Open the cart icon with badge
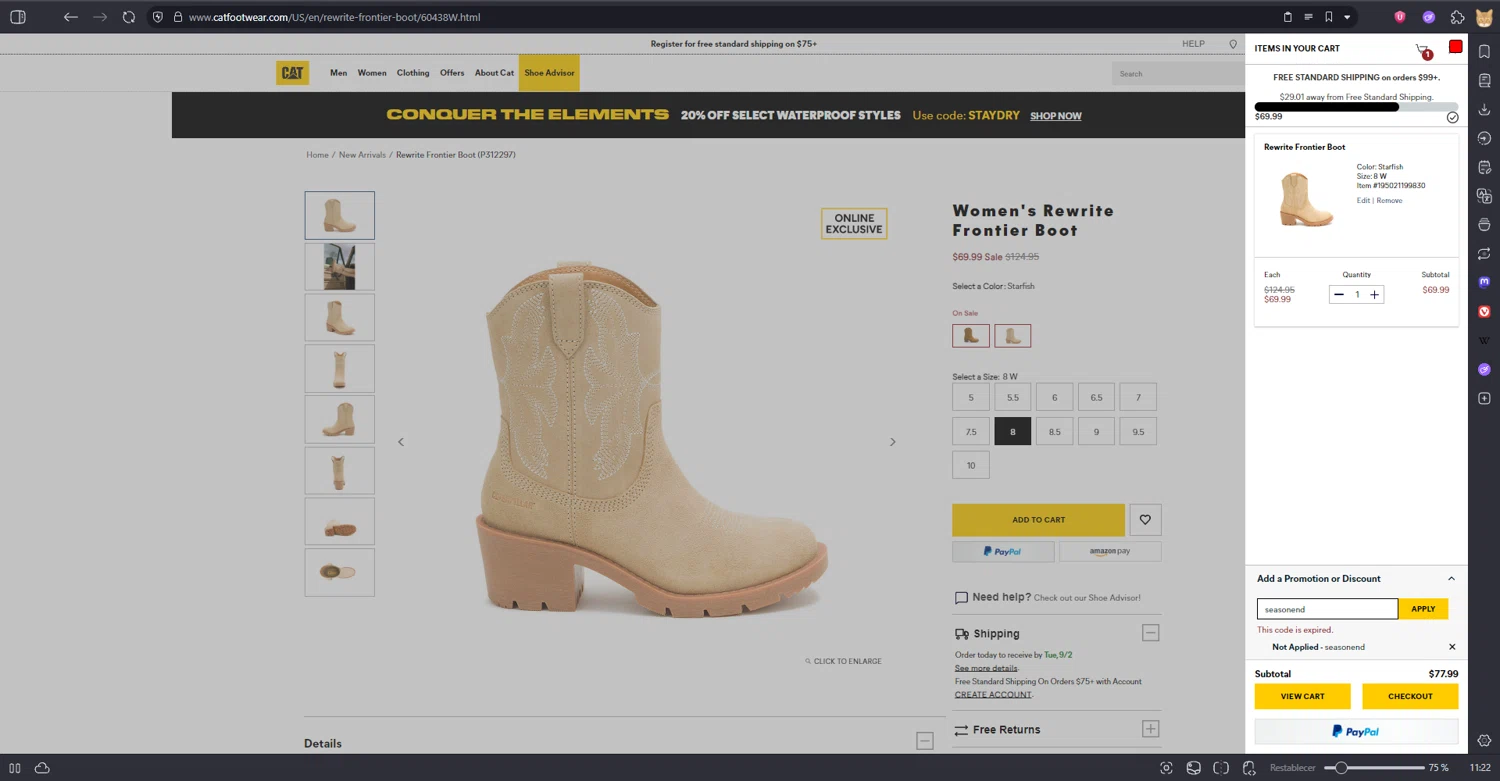1500x781 pixels. (x=1424, y=50)
